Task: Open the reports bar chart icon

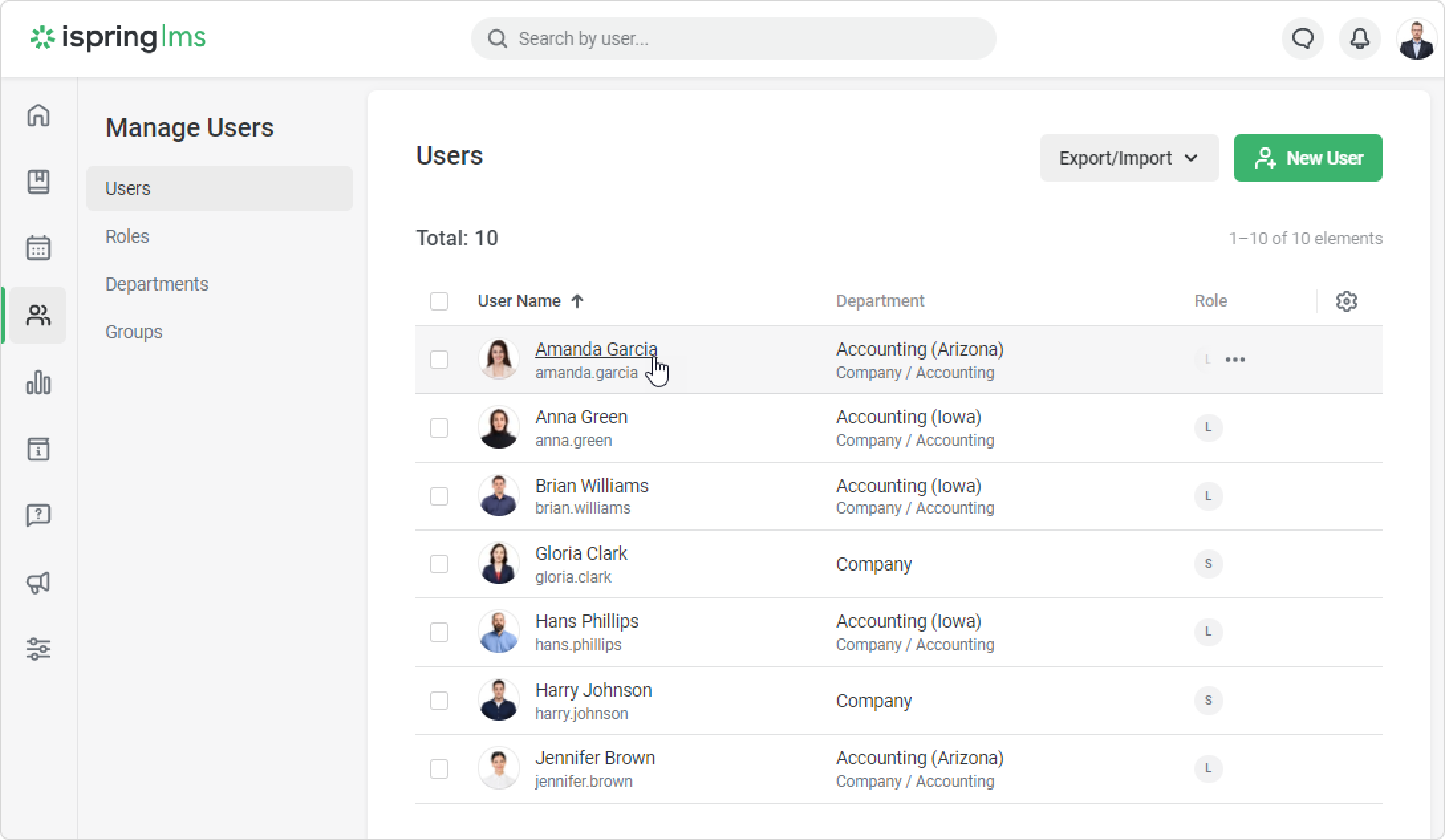Action: [38, 383]
